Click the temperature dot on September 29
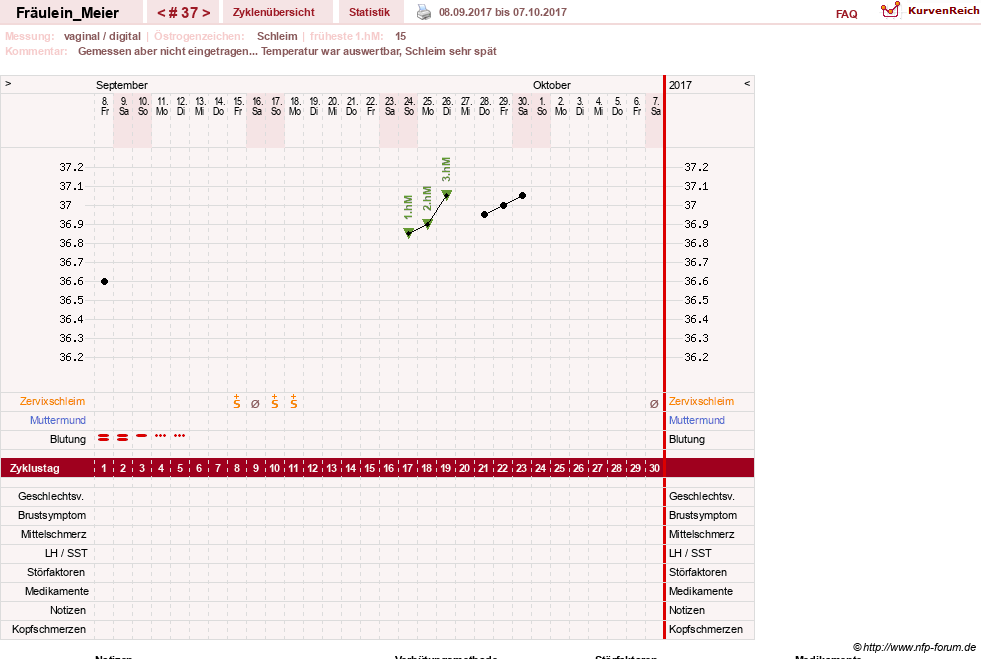The image size is (981, 659). pyautogui.click(x=504, y=205)
